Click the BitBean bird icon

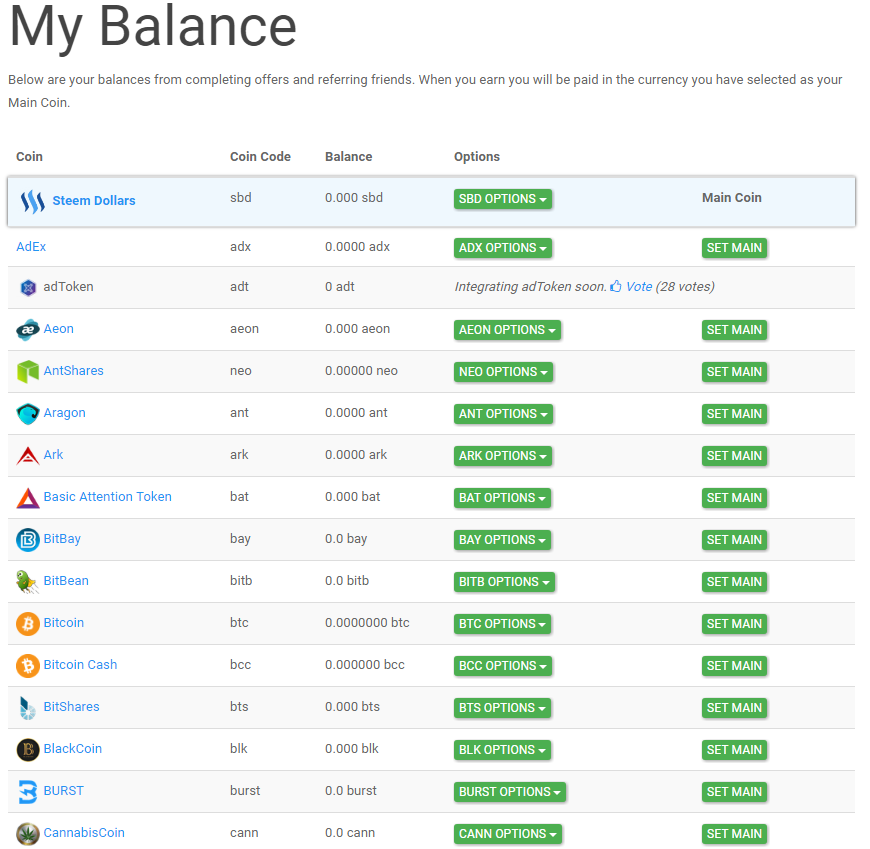[27, 582]
